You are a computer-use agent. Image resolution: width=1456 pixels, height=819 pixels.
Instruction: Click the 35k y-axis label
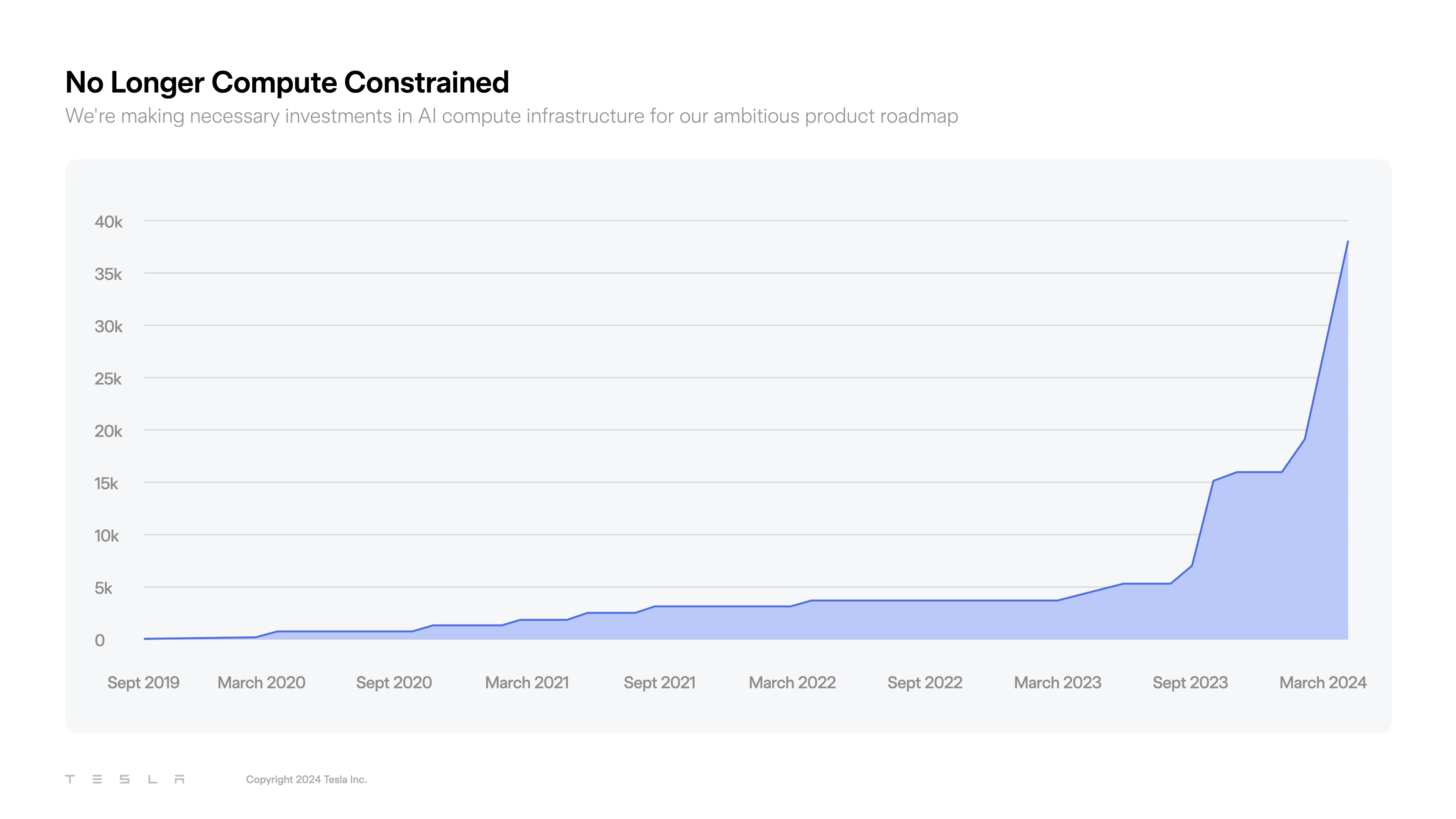[108, 274]
